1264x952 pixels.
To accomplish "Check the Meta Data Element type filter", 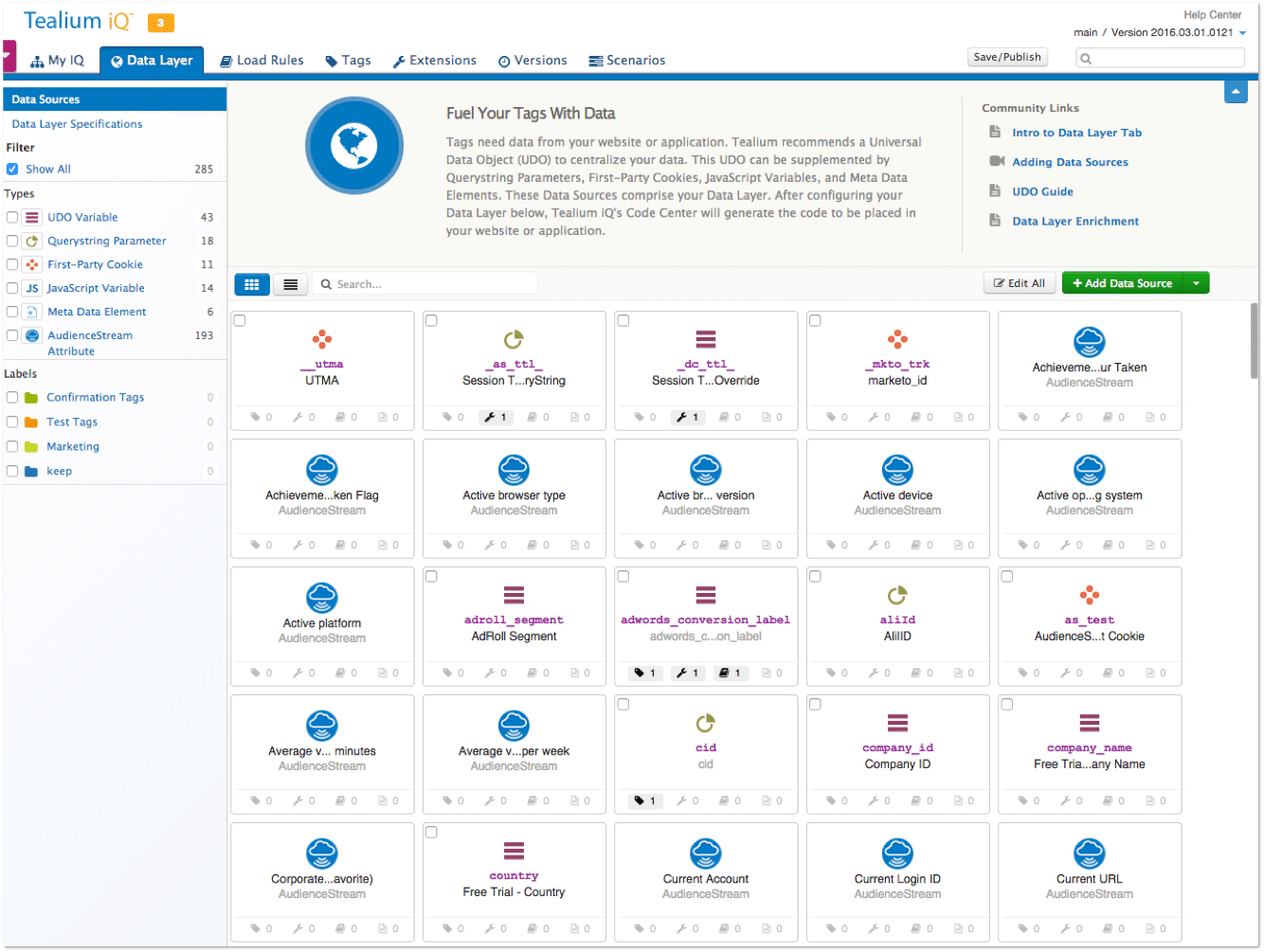I will pos(12,312).
